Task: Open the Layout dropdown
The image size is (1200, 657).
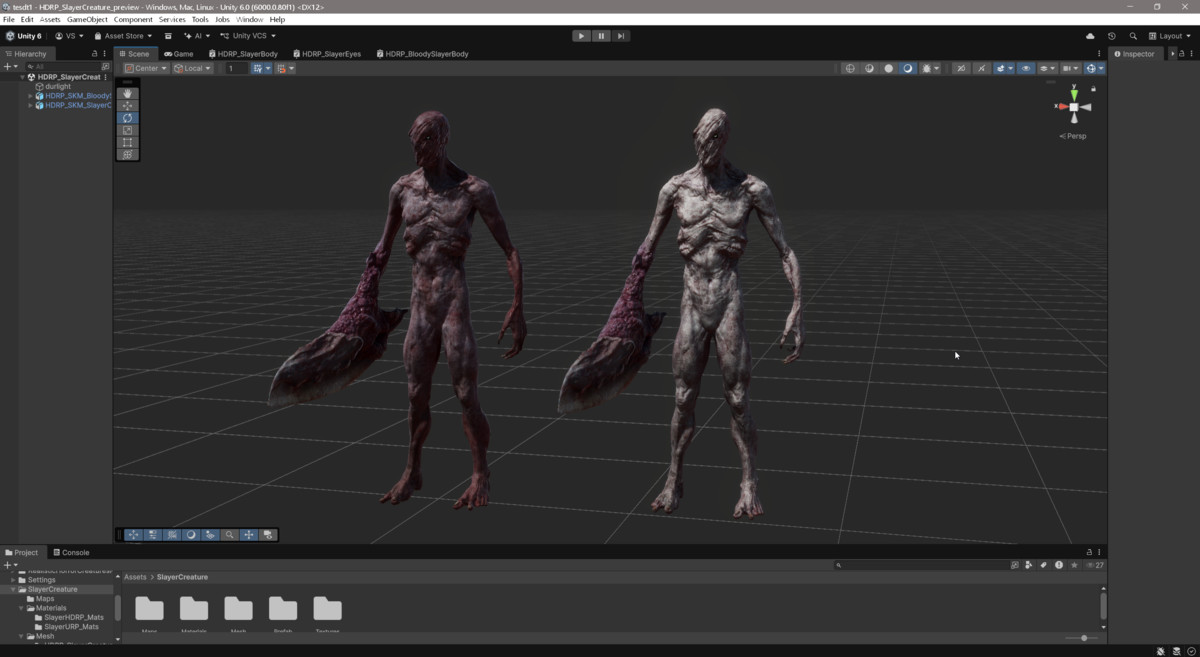Action: point(1171,36)
